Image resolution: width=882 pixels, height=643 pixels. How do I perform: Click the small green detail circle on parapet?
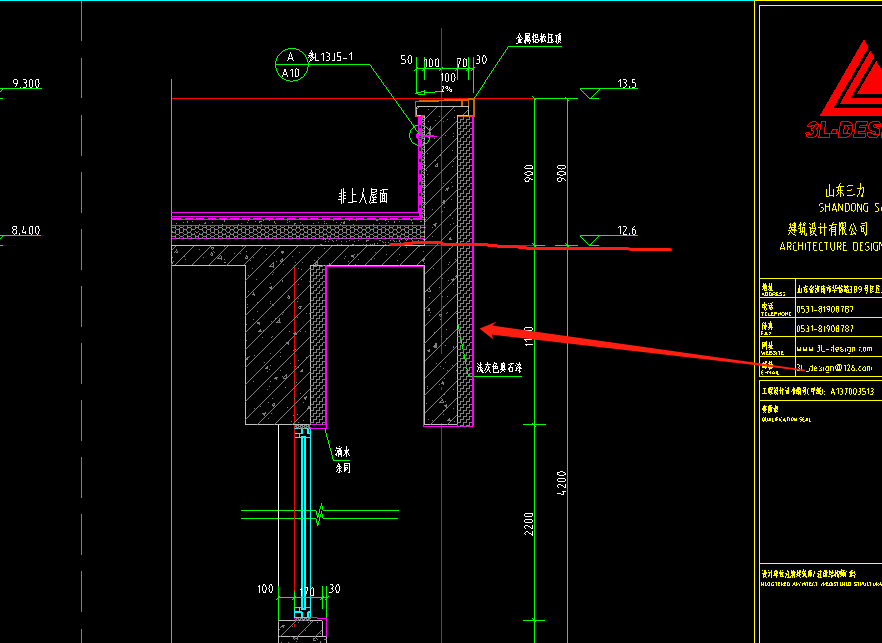coord(418,134)
